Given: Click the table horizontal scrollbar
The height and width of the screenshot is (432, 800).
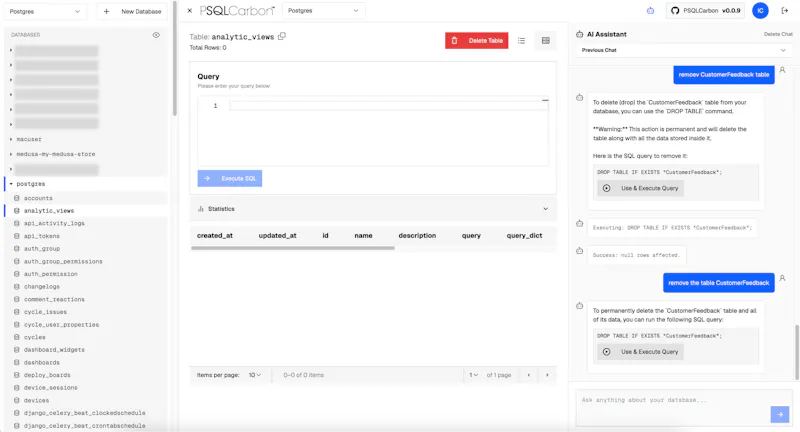Looking at the screenshot, I should point(293,248).
